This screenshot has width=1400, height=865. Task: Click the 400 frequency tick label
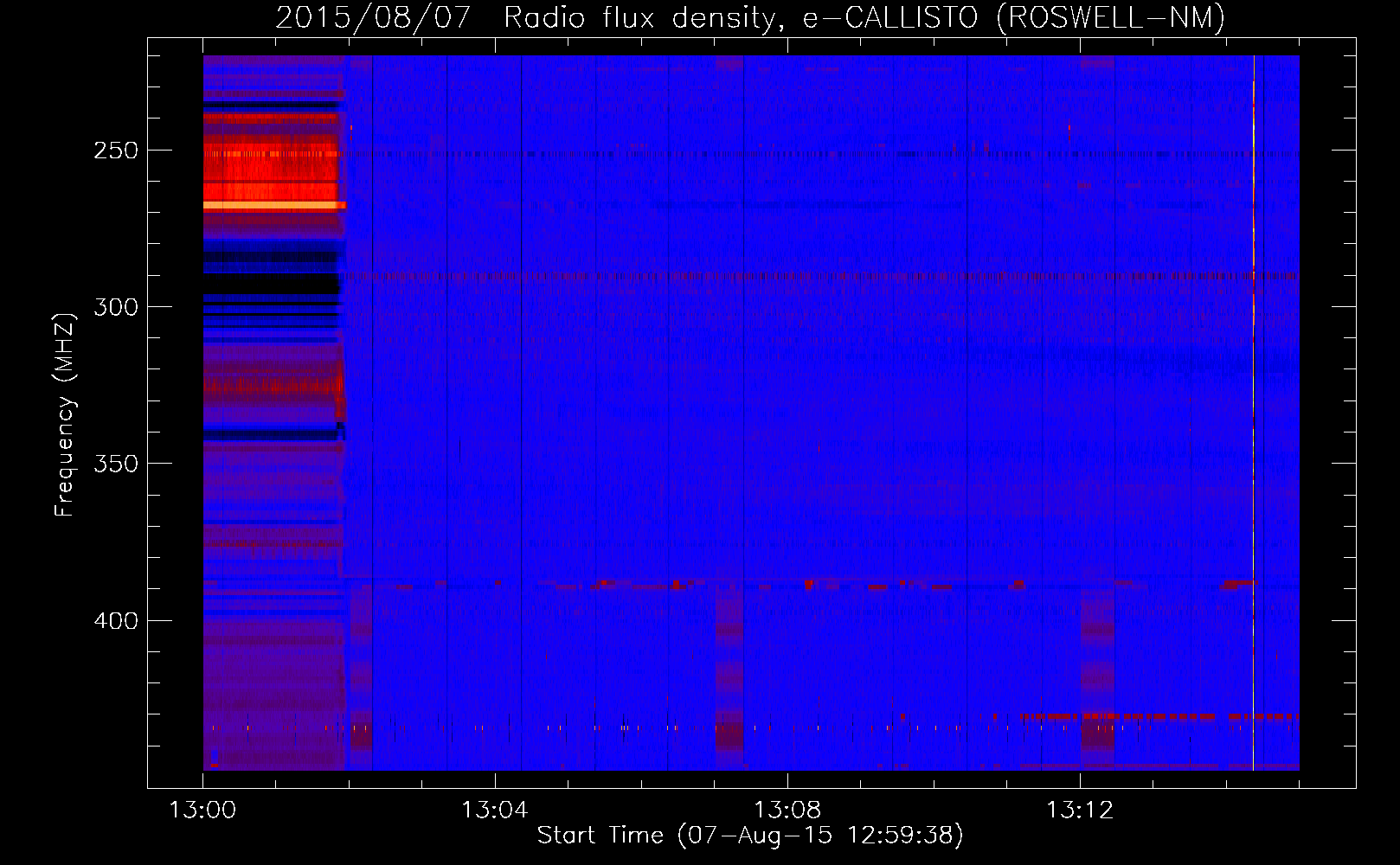(116, 621)
